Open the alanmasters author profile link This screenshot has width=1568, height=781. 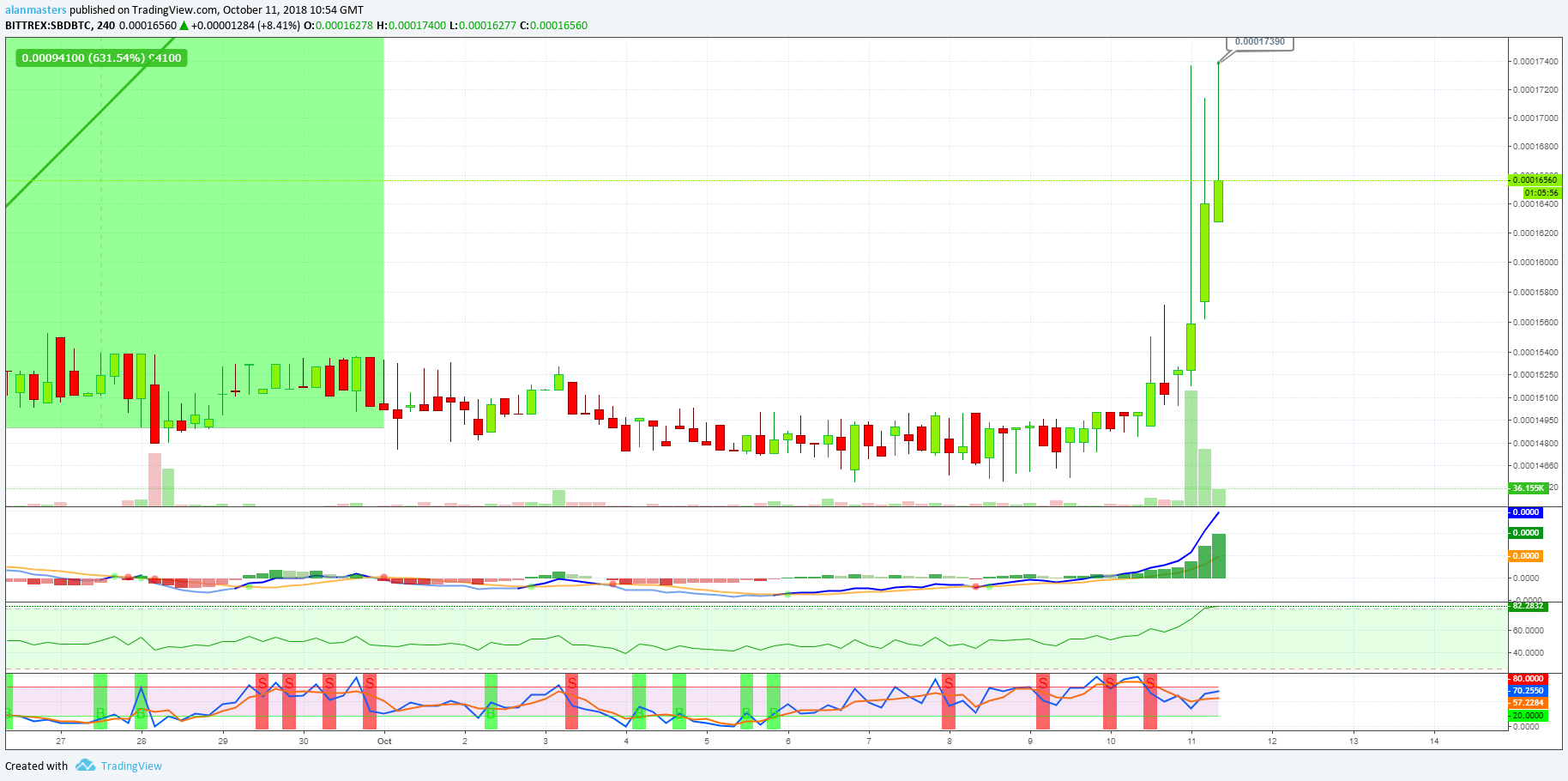[36, 10]
